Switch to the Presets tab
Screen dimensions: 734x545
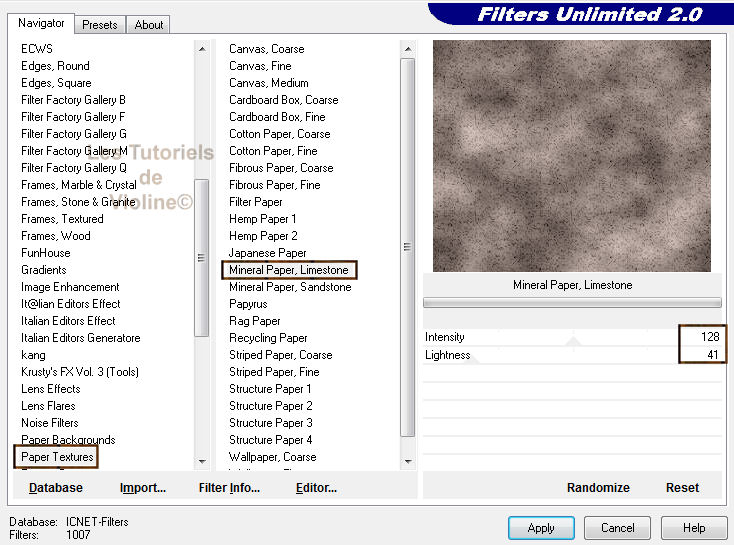[x=100, y=25]
